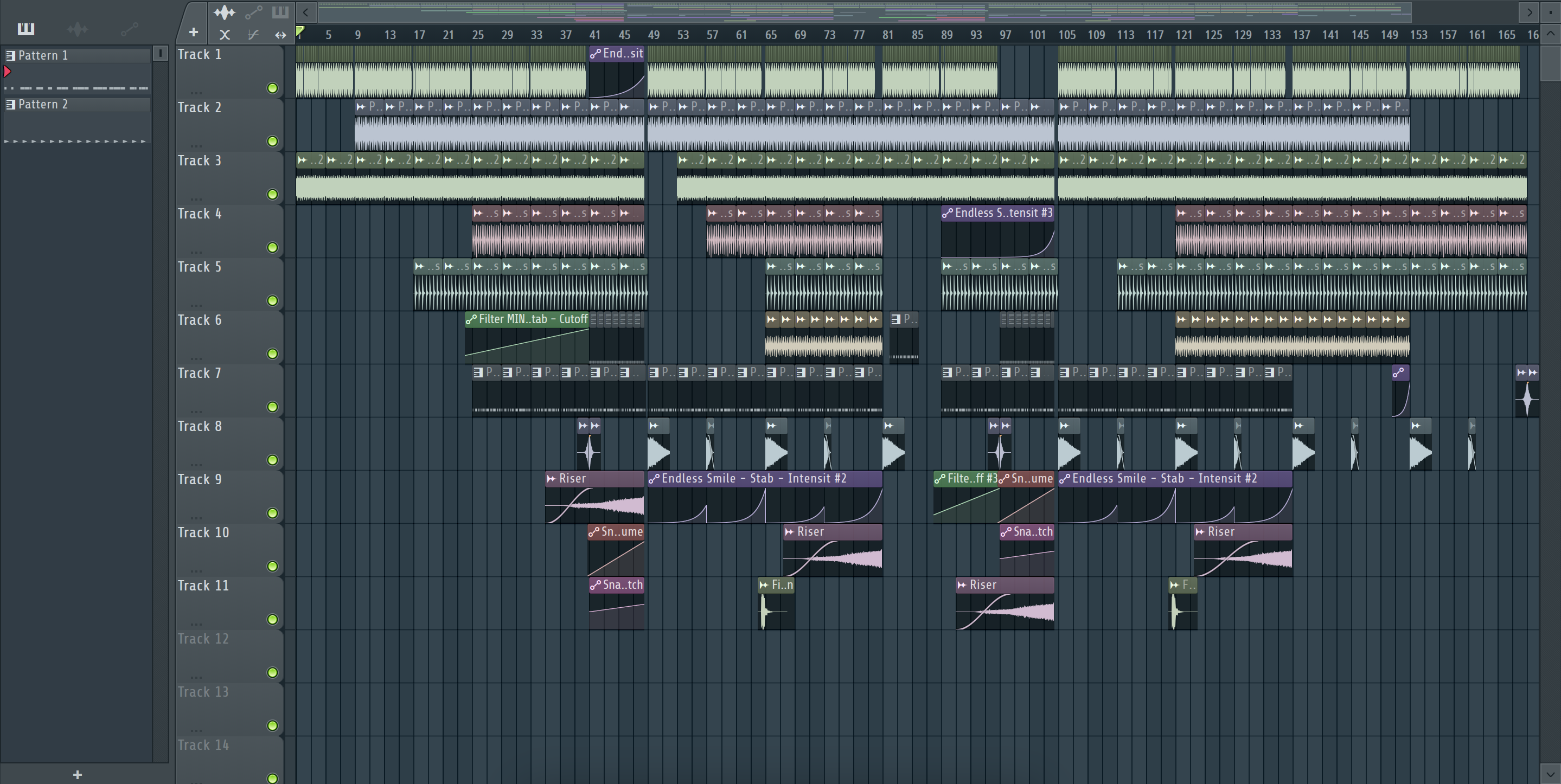Show patterns in the picker panel
Viewport: 1561px width, 784px height.
(x=26, y=29)
